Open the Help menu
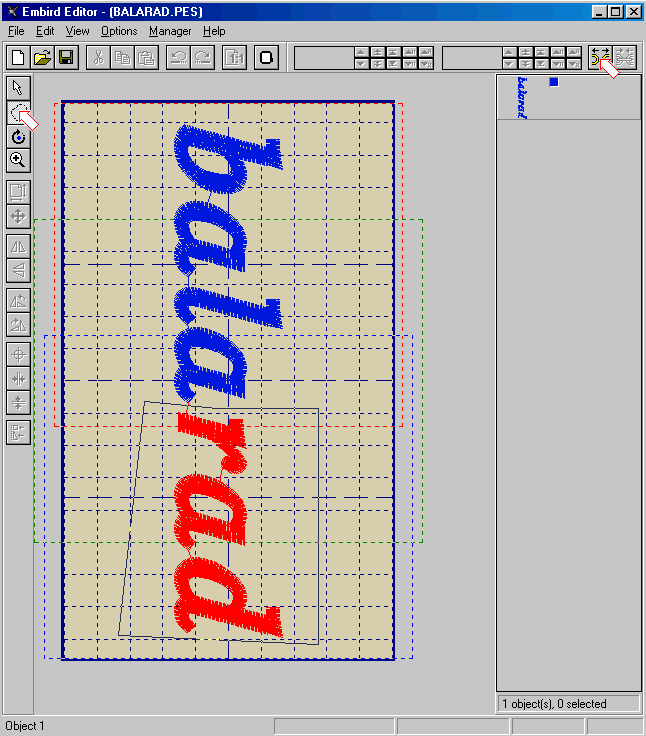The image size is (646, 736). [214, 31]
